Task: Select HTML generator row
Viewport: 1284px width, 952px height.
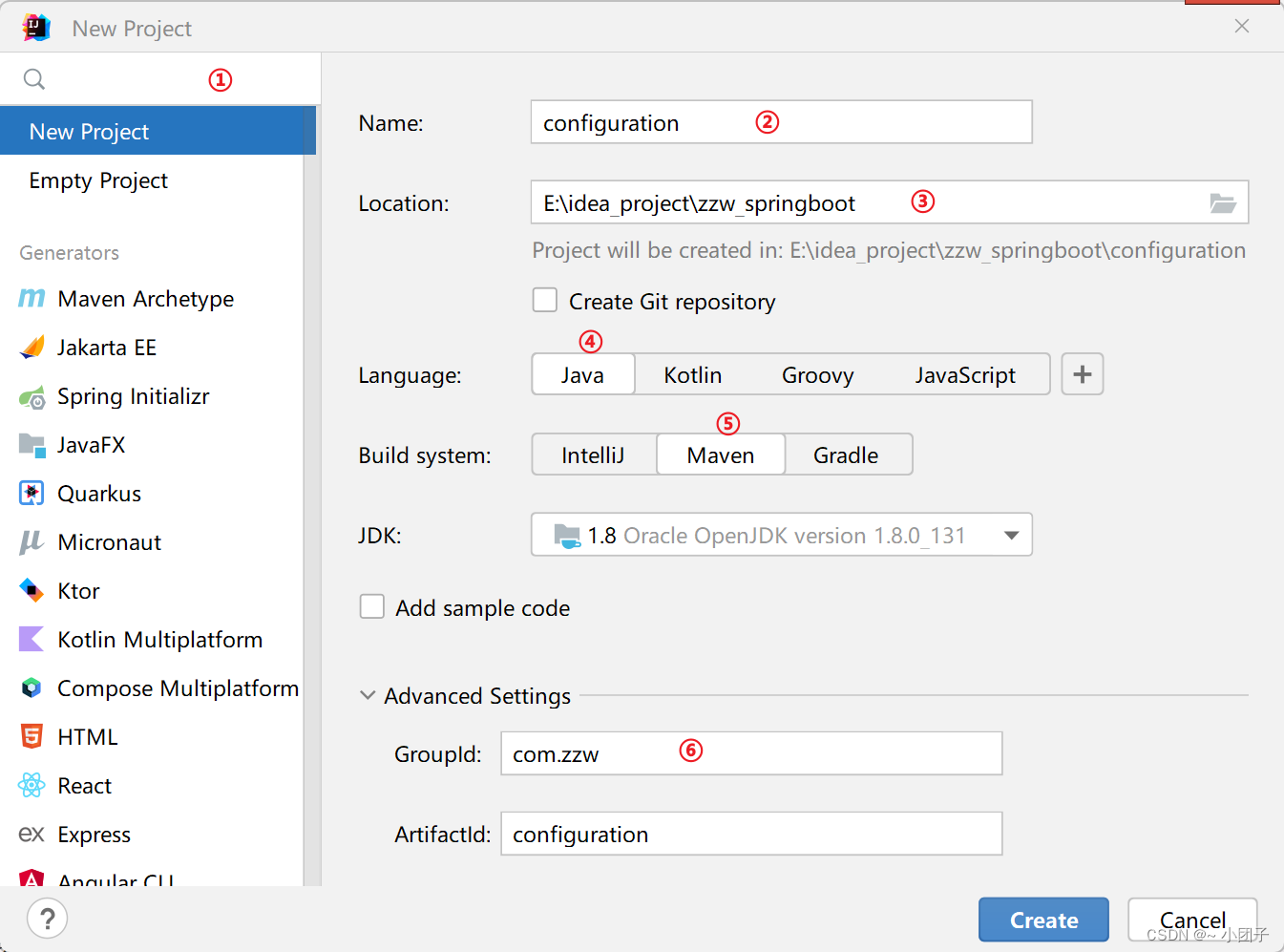Action: pyautogui.click(x=152, y=737)
